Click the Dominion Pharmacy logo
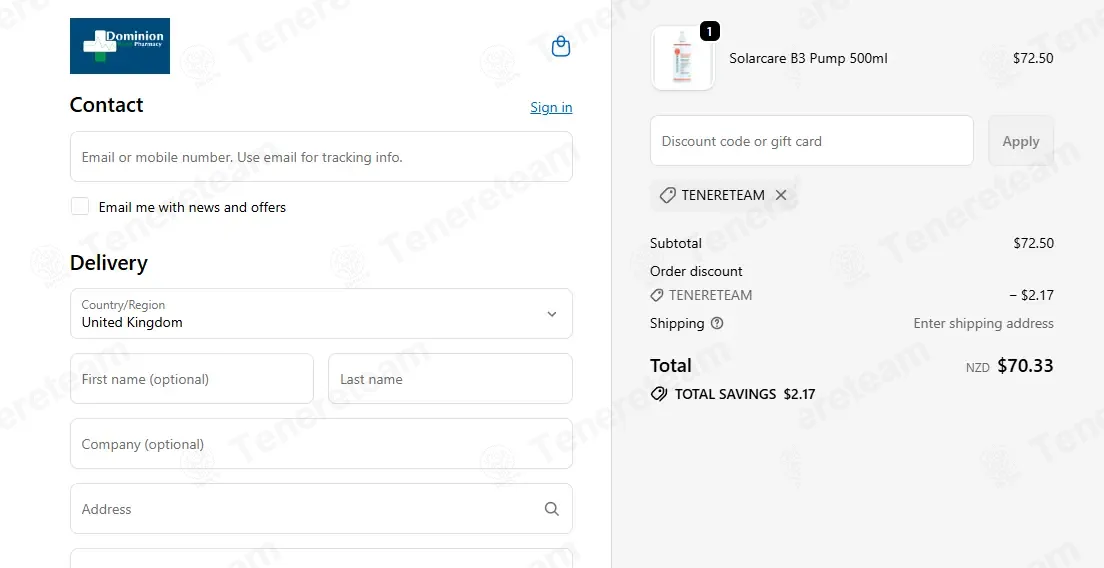The image size is (1104, 568). (120, 46)
